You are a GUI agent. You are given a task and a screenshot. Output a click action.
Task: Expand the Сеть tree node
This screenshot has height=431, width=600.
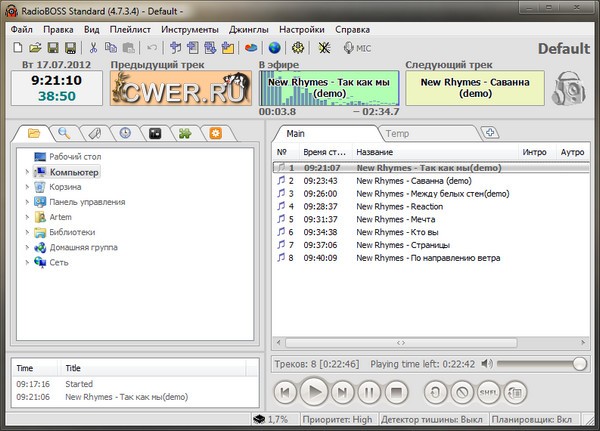(27, 262)
